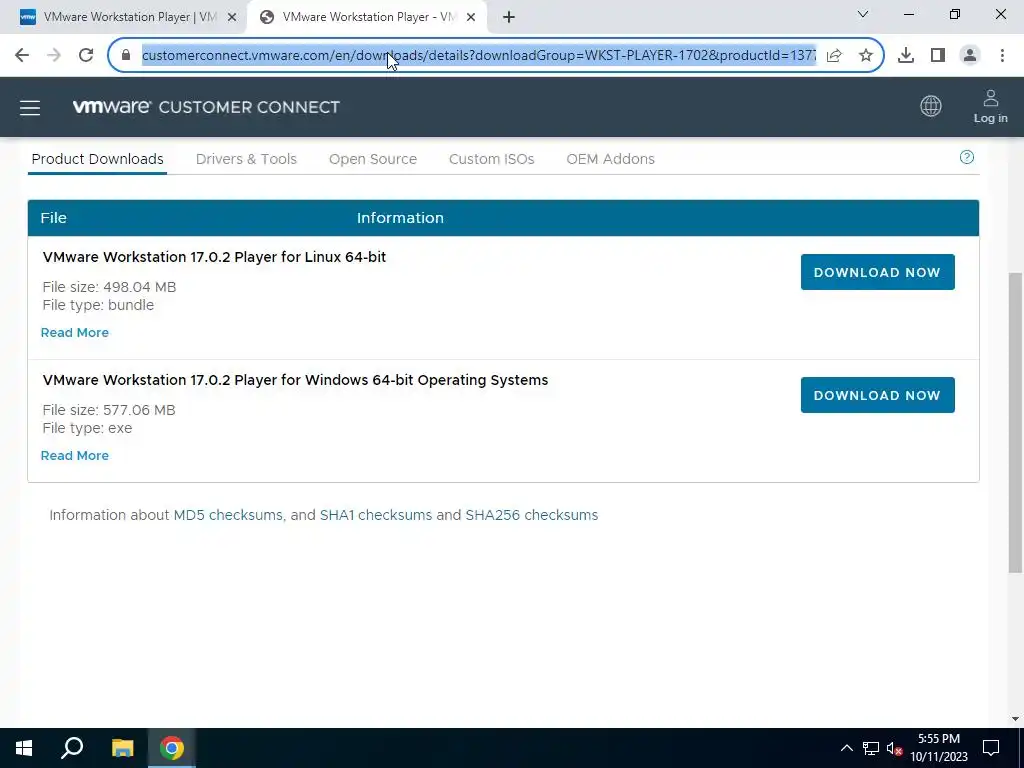
Task: Close the active VMware Workstation Player tab
Action: pyautogui.click(x=471, y=17)
